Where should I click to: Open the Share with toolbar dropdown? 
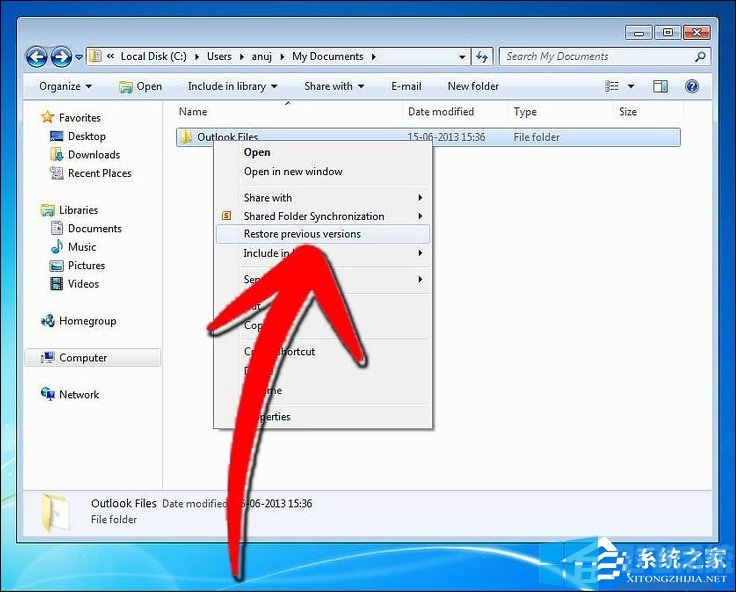pyautogui.click(x=334, y=87)
